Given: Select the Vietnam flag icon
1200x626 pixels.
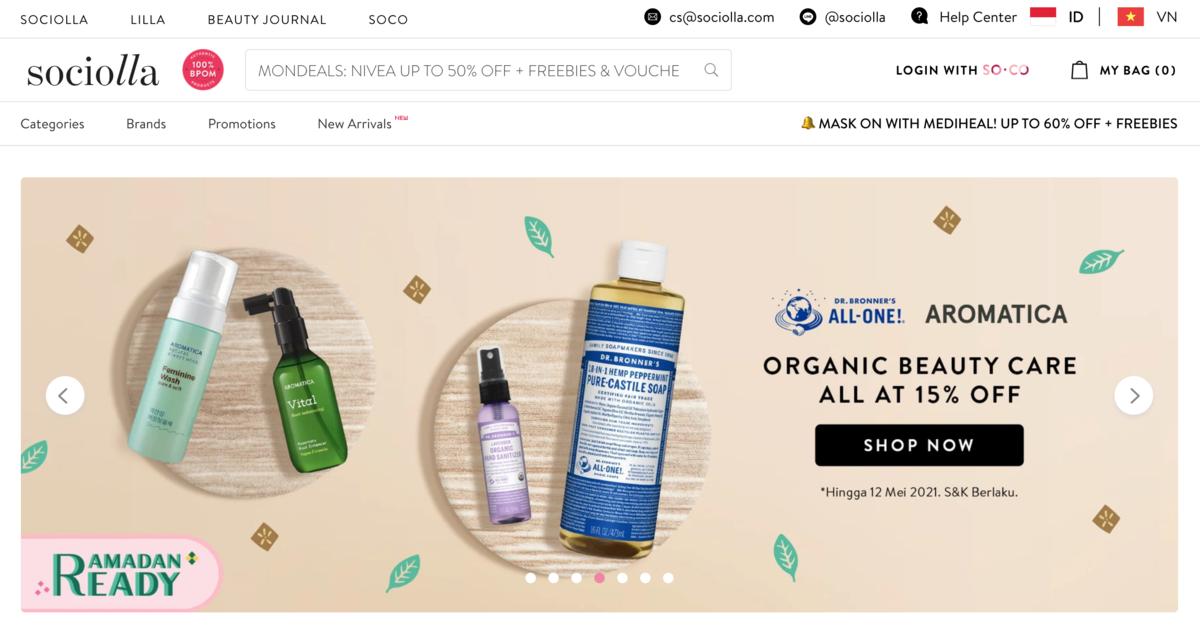Looking at the screenshot, I should pyautogui.click(x=1131, y=17).
